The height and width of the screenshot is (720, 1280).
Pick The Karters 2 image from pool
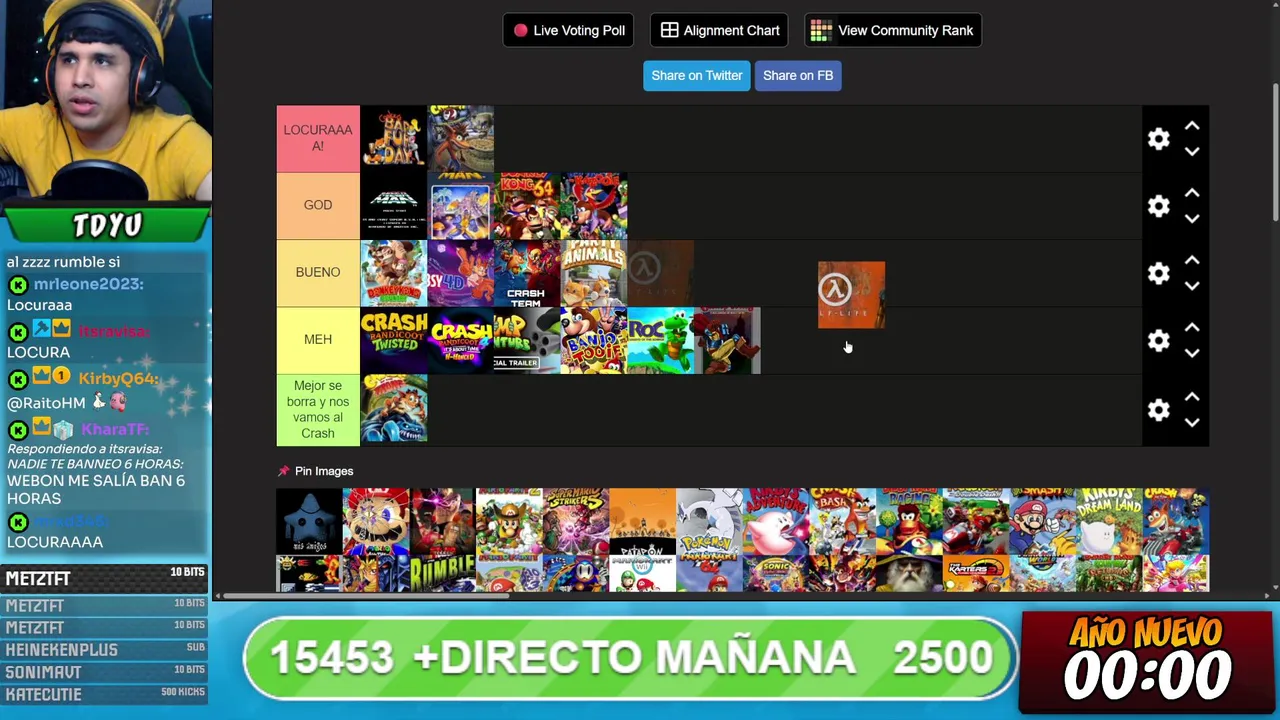(976, 574)
